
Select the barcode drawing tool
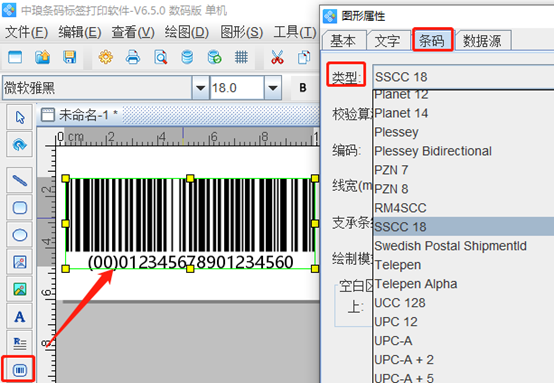[x=19, y=370]
